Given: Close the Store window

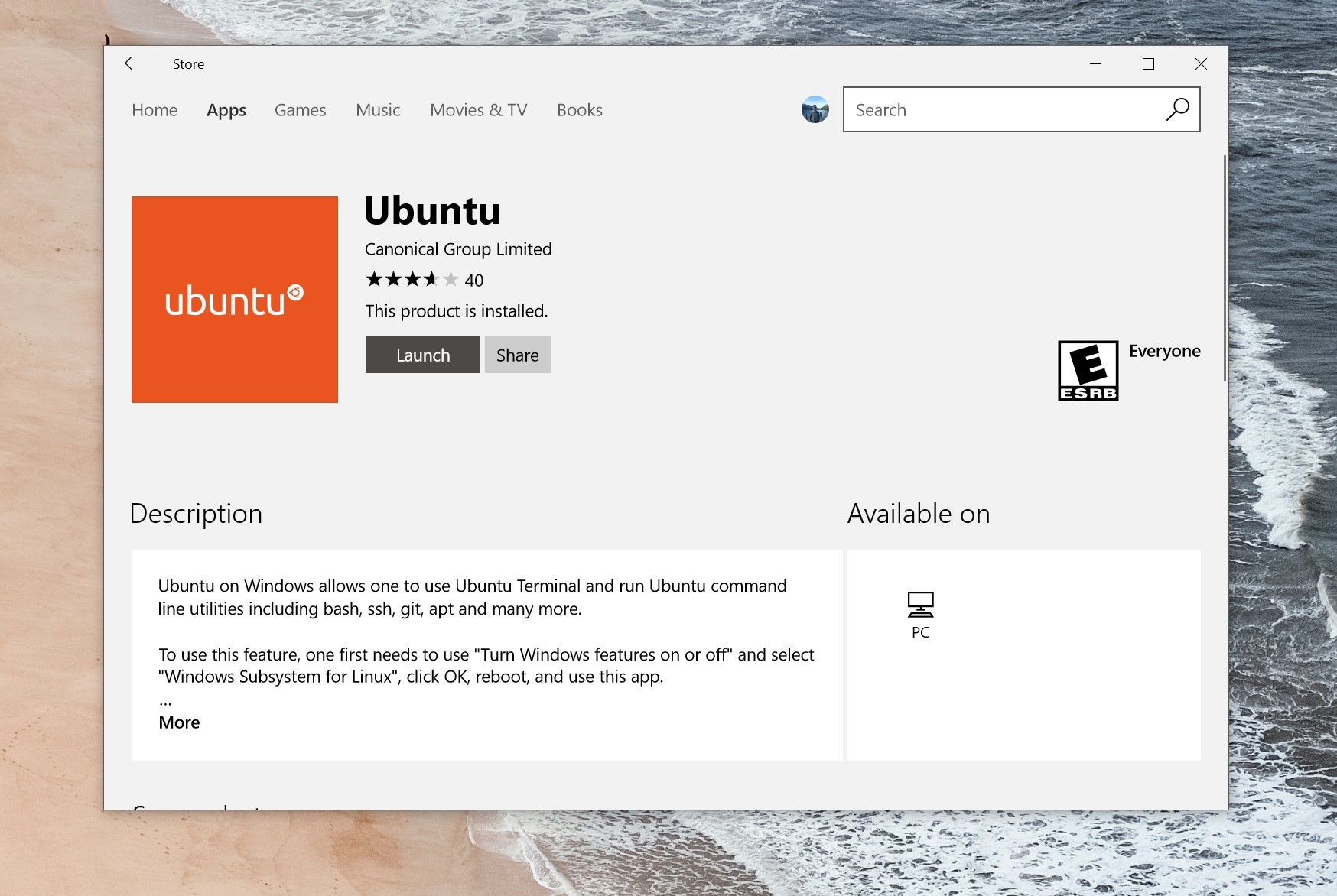Looking at the screenshot, I should (x=1201, y=64).
